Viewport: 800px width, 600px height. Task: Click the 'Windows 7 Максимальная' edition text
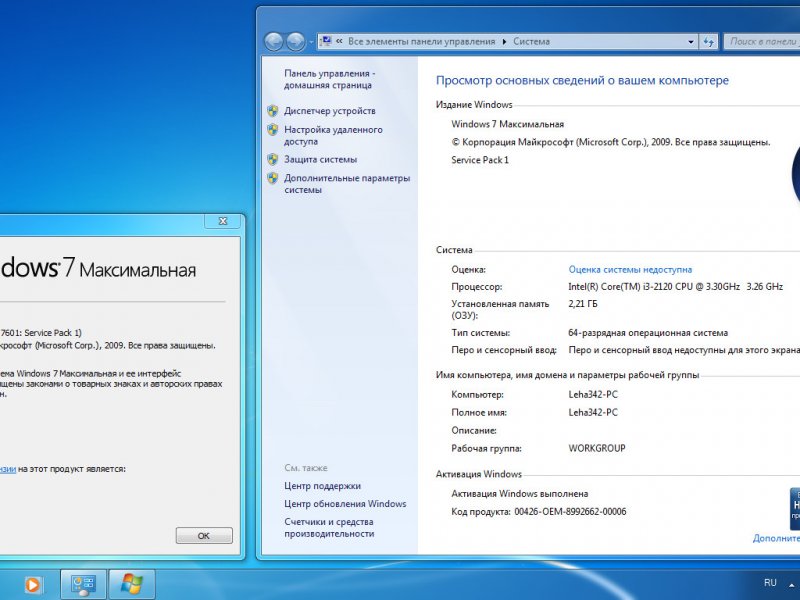(508, 124)
